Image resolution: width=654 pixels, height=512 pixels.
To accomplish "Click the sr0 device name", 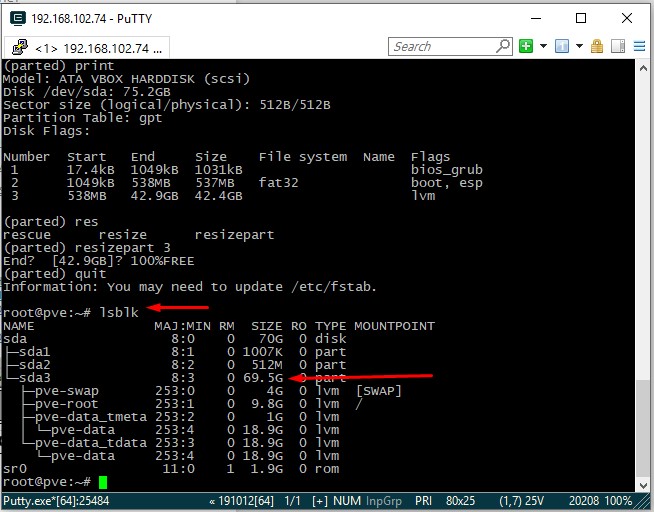I will click(x=15, y=469).
